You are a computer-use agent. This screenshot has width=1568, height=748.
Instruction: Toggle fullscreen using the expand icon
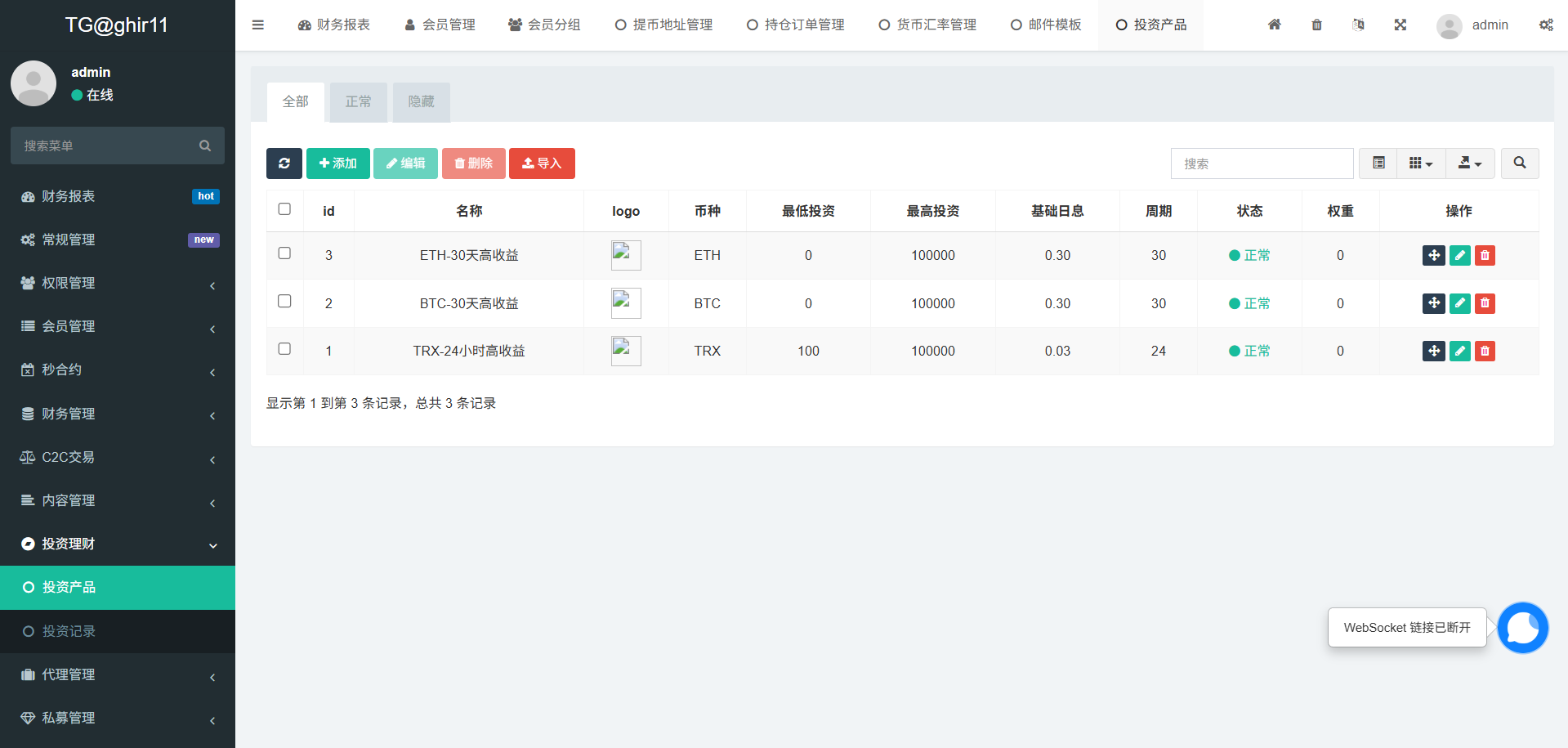1400,25
